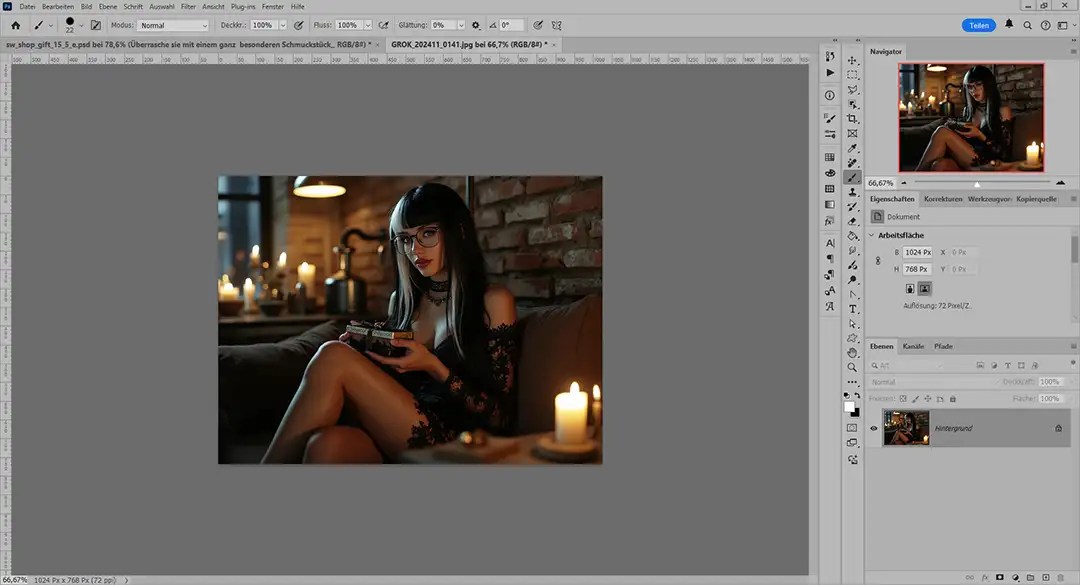
Task: Select the Eraser tool
Action: click(853, 221)
